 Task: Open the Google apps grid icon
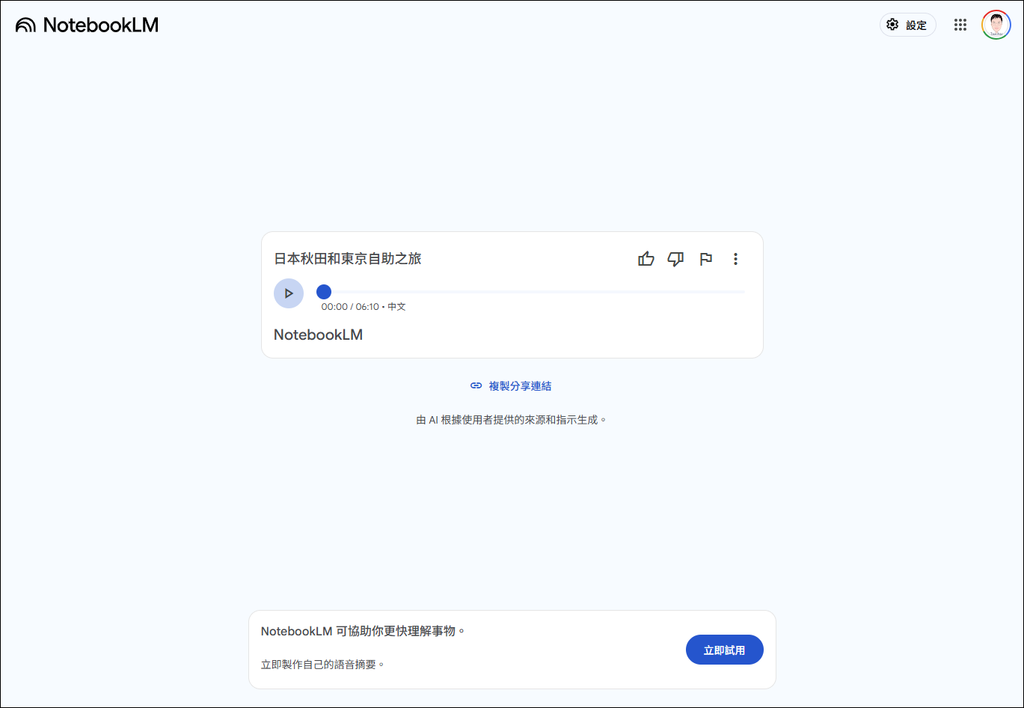click(x=960, y=25)
